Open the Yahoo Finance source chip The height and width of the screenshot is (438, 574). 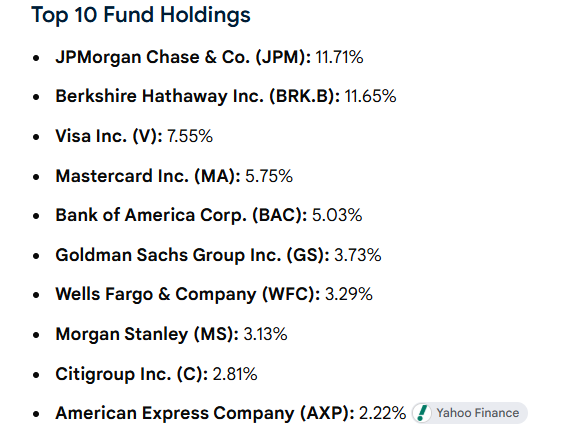[470, 413]
